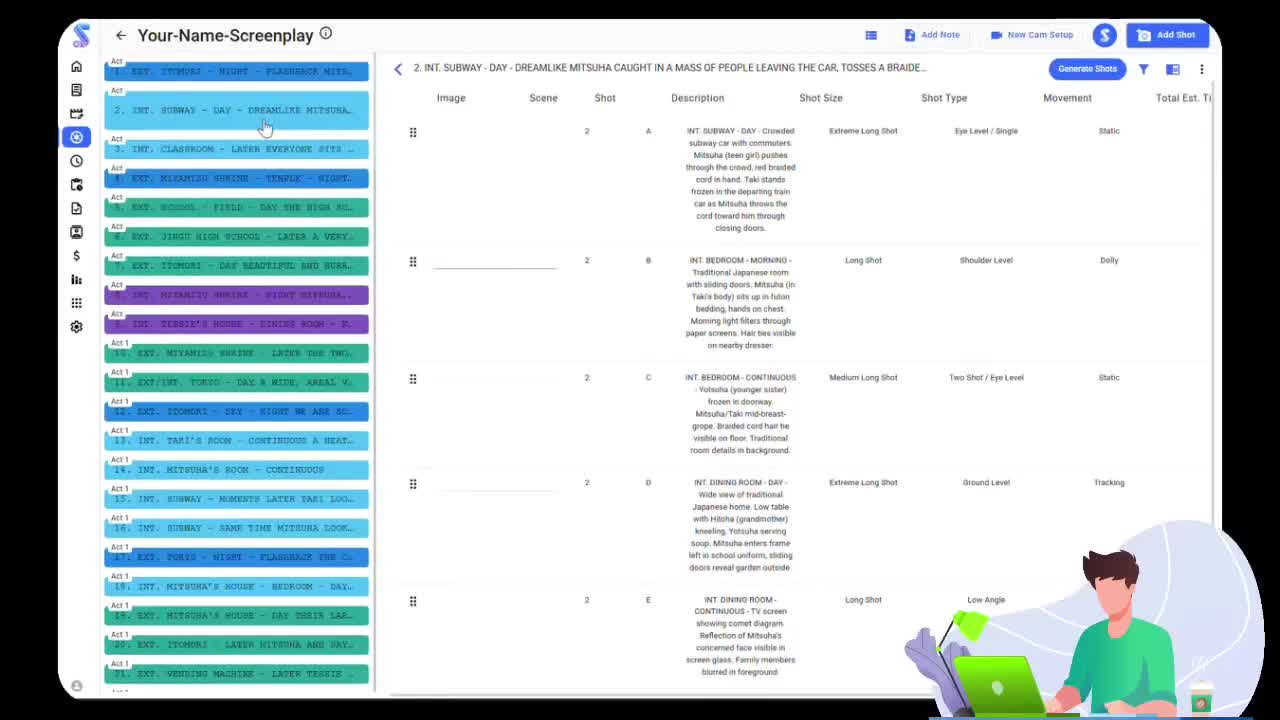This screenshot has height=720, width=1280.
Task: Click the highlighted shot list icon
Action: [x=76, y=137]
